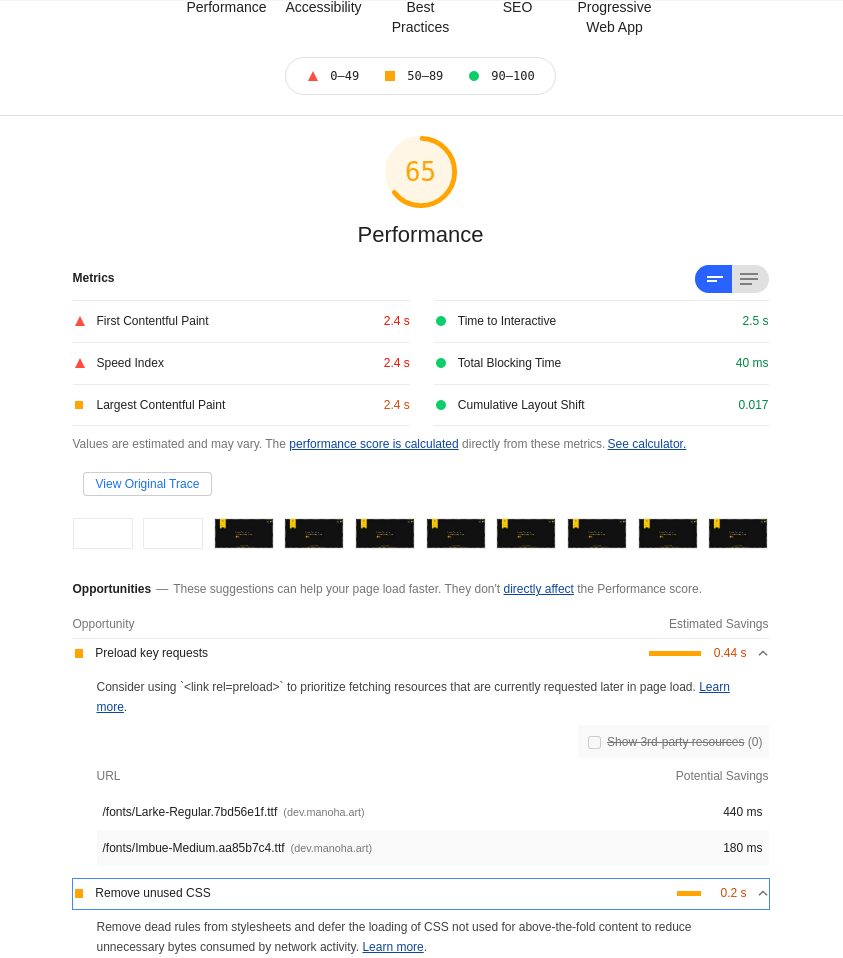Switch to the Progressive Web App category
Image resolution: width=843 pixels, height=958 pixels.
tap(614, 17)
